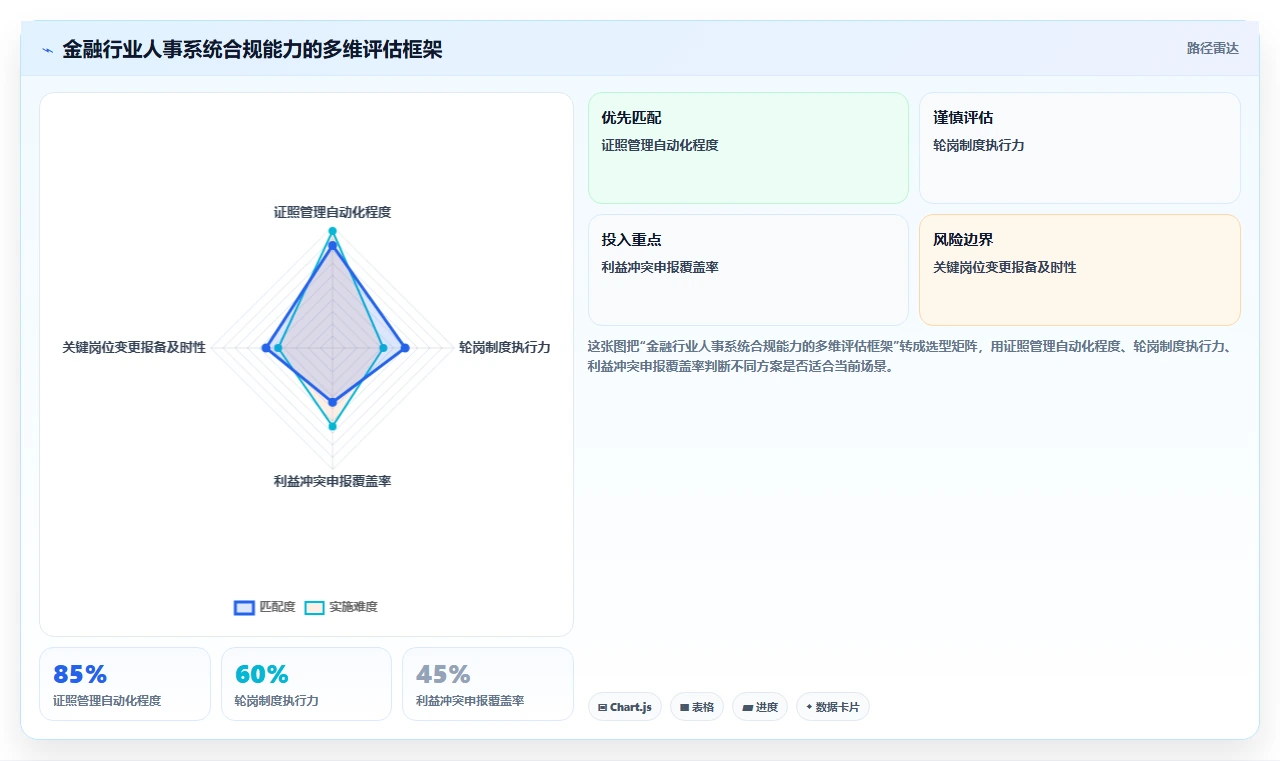Click cyan 实施难度 point on 利益冲突申报覆盖率 axis
The image size is (1280, 761).
click(x=333, y=426)
